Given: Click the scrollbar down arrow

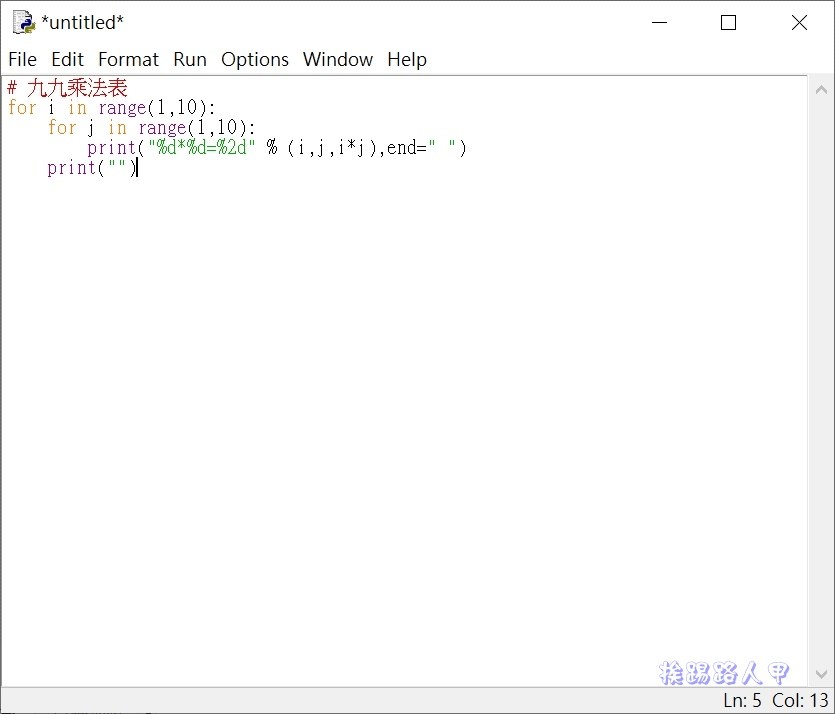Looking at the screenshot, I should click(821, 674).
